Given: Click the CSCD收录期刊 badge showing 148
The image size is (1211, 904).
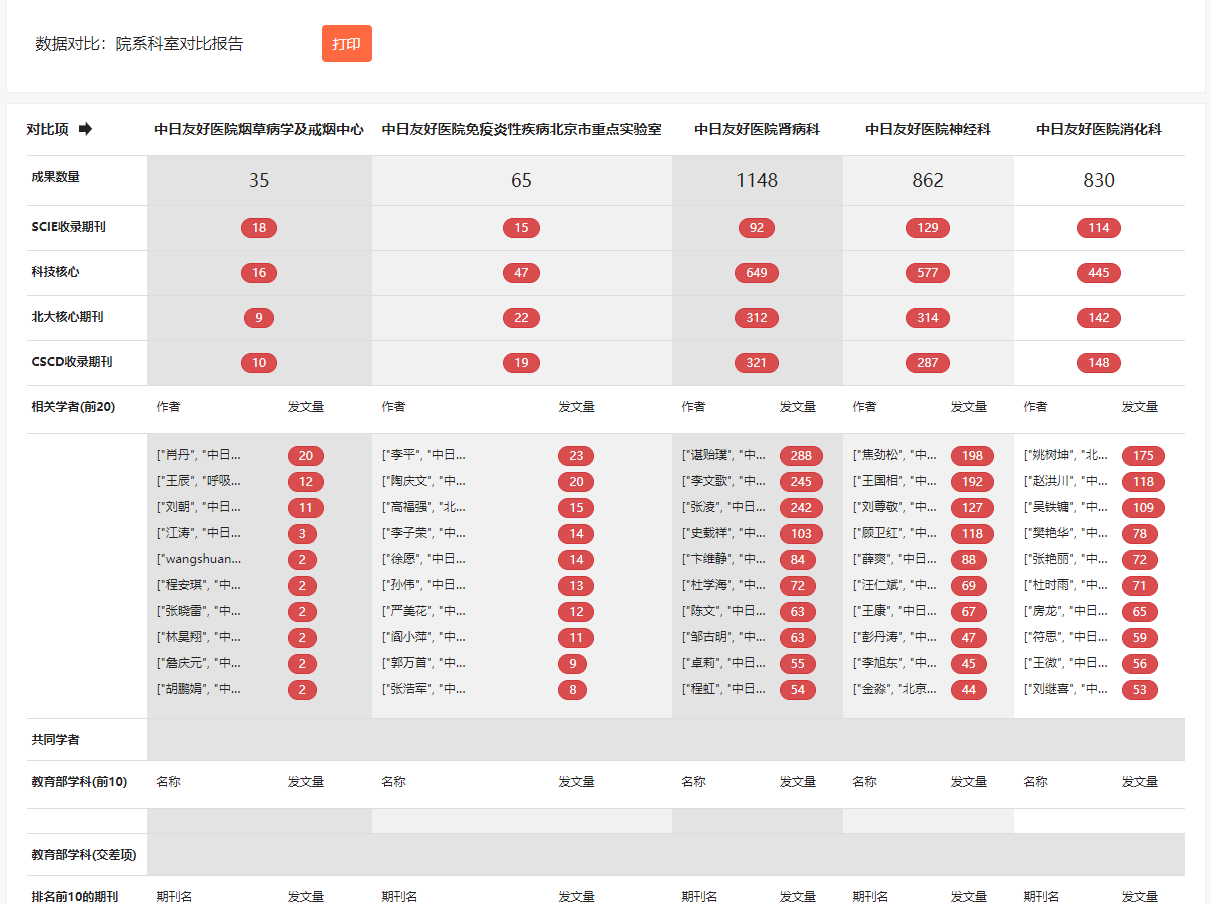Looking at the screenshot, I should [1099, 363].
